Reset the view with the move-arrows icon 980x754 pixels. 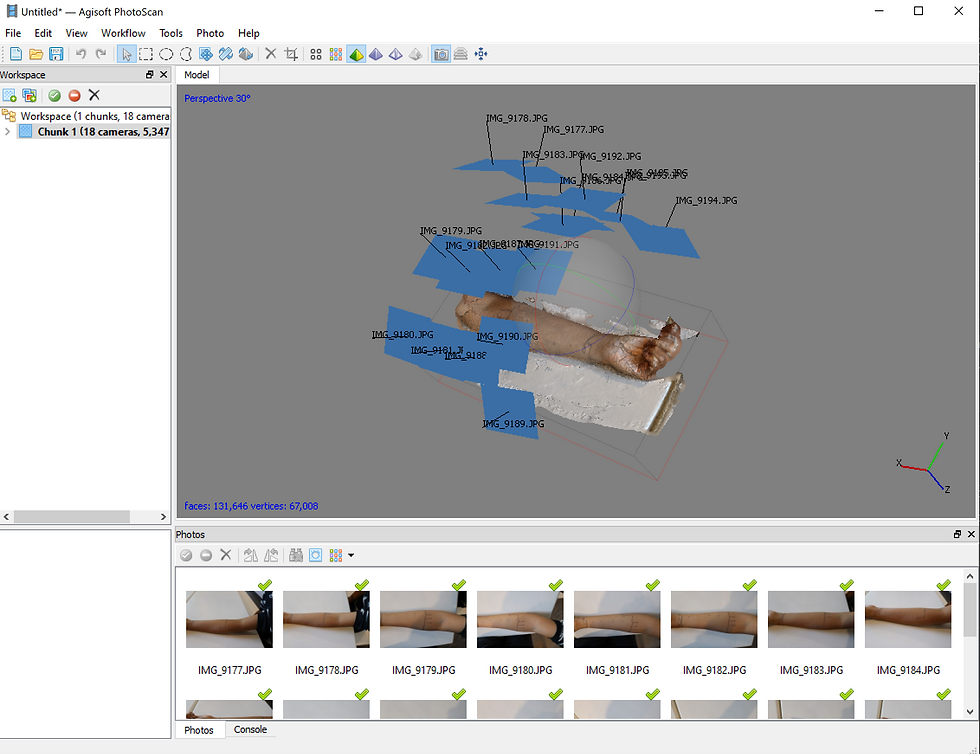[481, 54]
